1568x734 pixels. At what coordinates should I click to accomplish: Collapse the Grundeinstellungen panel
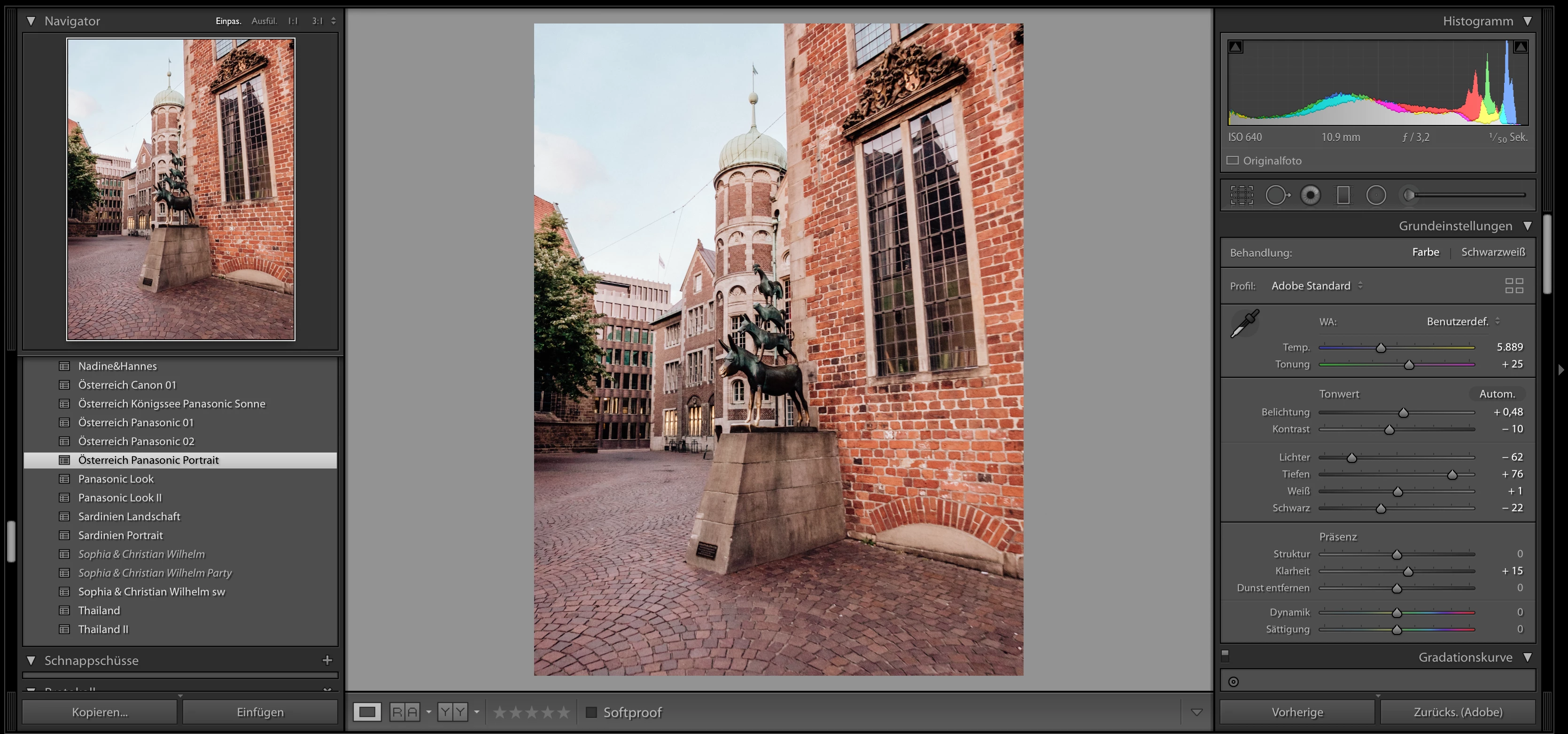(x=1527, y=226)
